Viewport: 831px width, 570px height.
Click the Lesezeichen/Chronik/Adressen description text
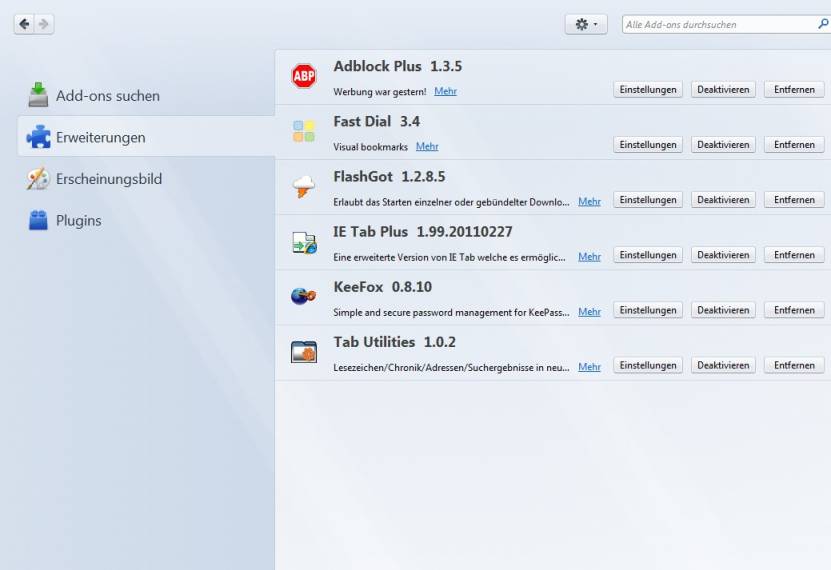coord(451,367)
